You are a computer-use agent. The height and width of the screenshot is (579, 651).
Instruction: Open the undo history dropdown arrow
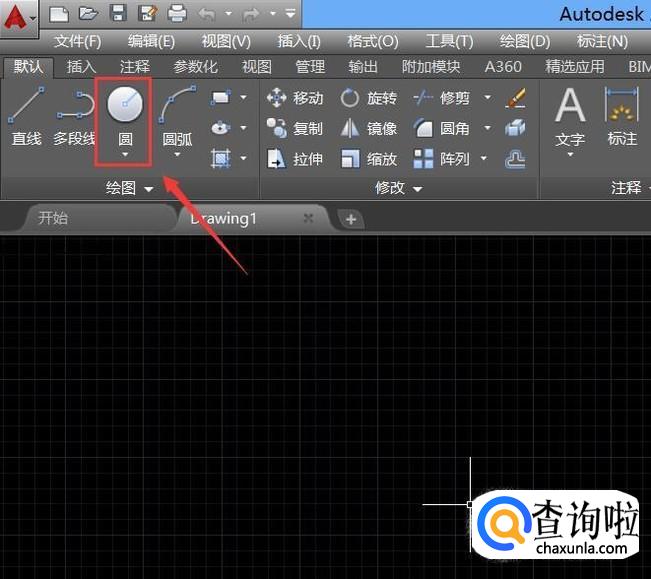click(x=228, y=14)
